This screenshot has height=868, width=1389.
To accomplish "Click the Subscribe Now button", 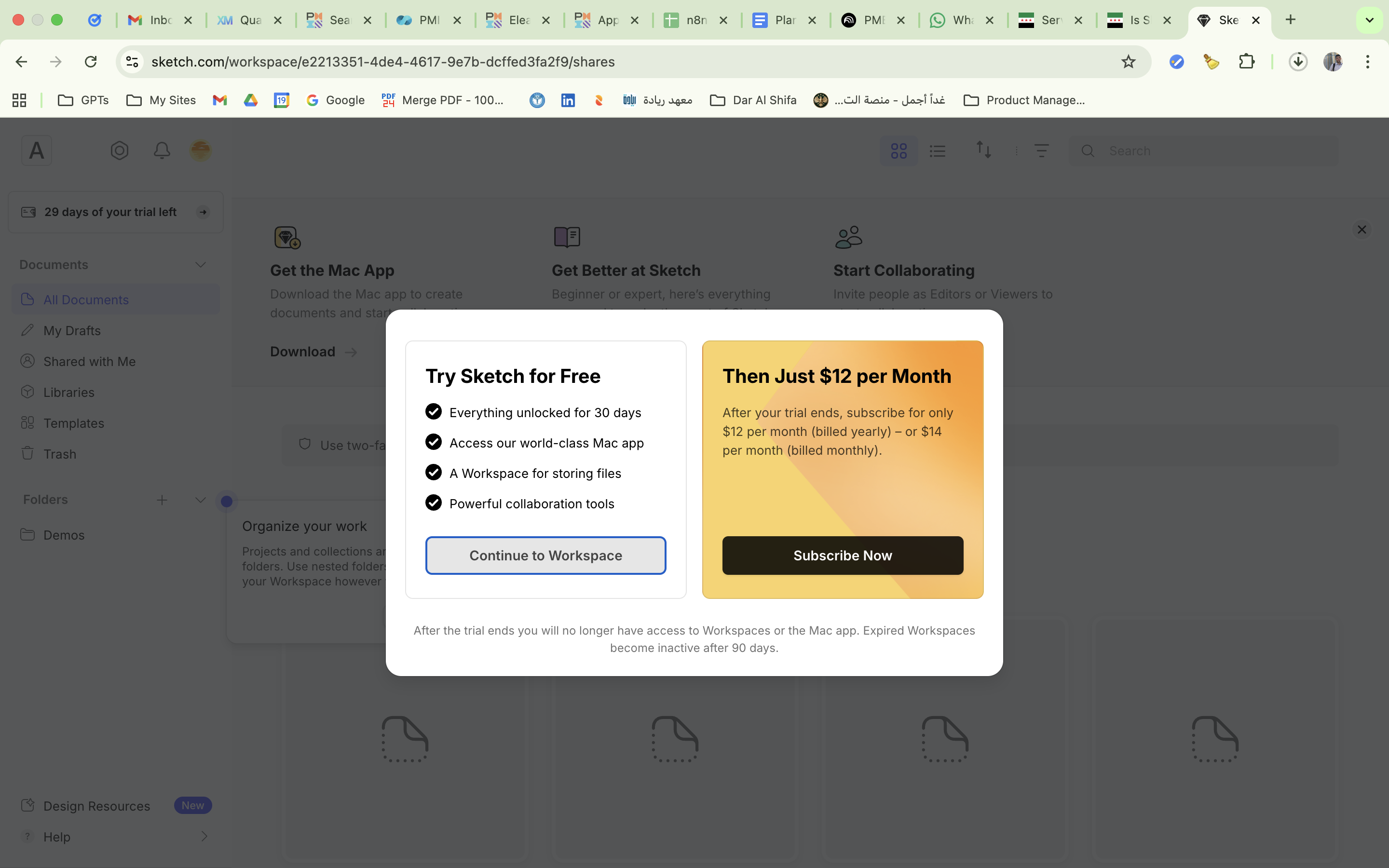I will click(x=842, y=555).
